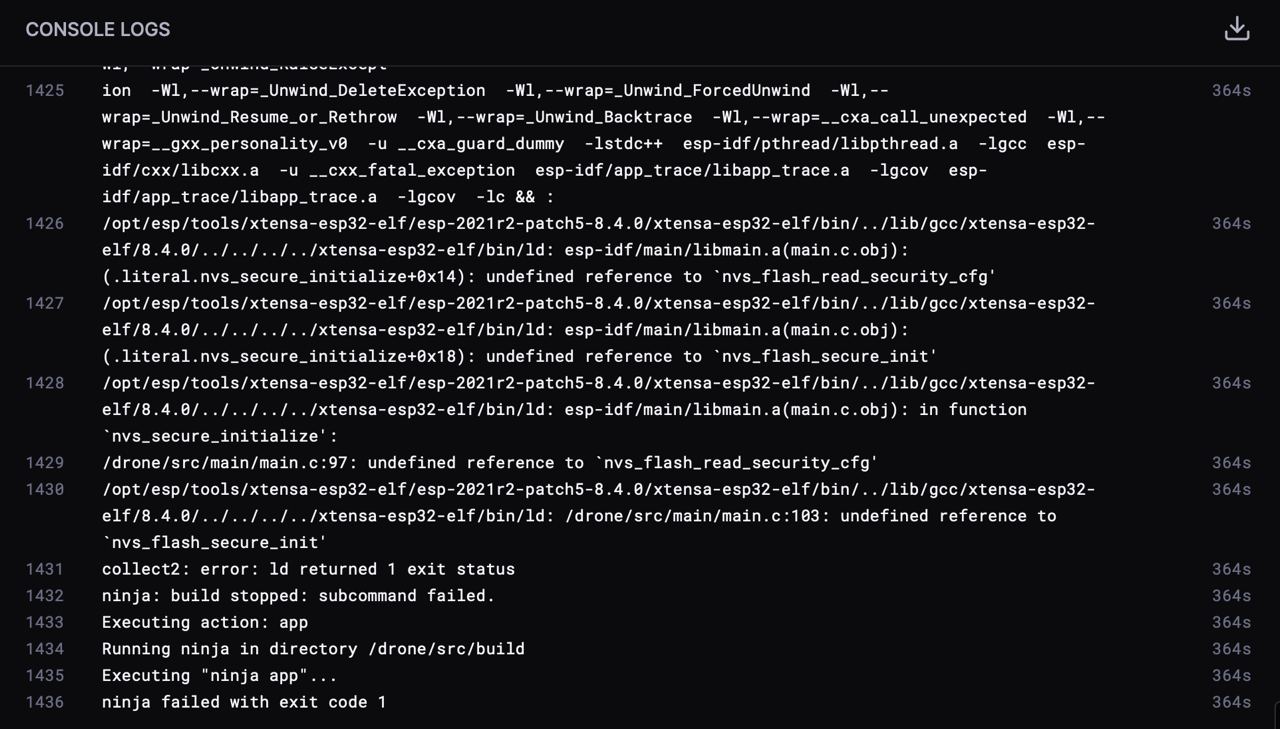Select the last line number 1436
The image size is (1280, 729).
click(x=45, y=702)
